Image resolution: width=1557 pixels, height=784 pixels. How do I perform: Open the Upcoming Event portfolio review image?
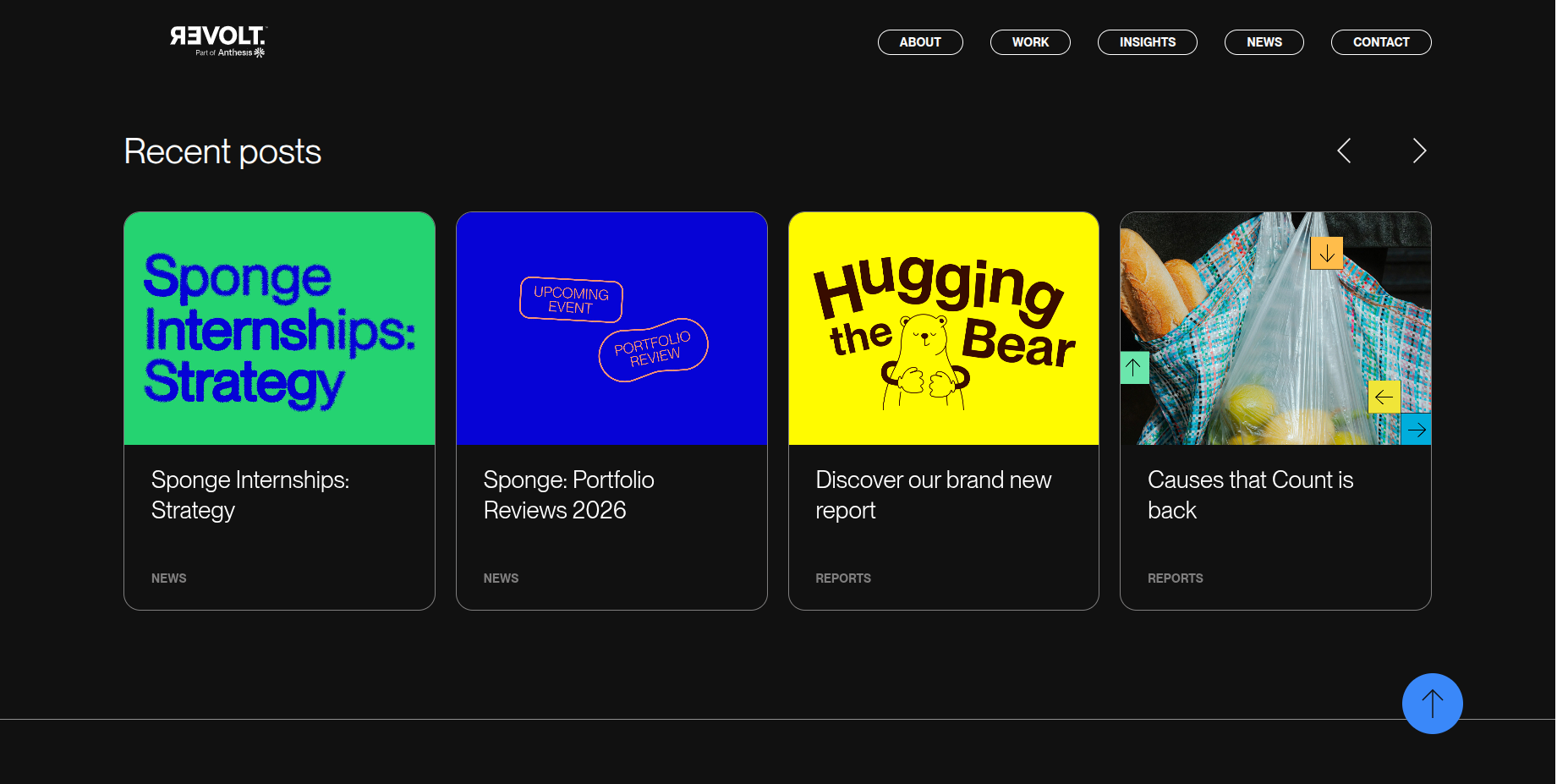[612, 329]
